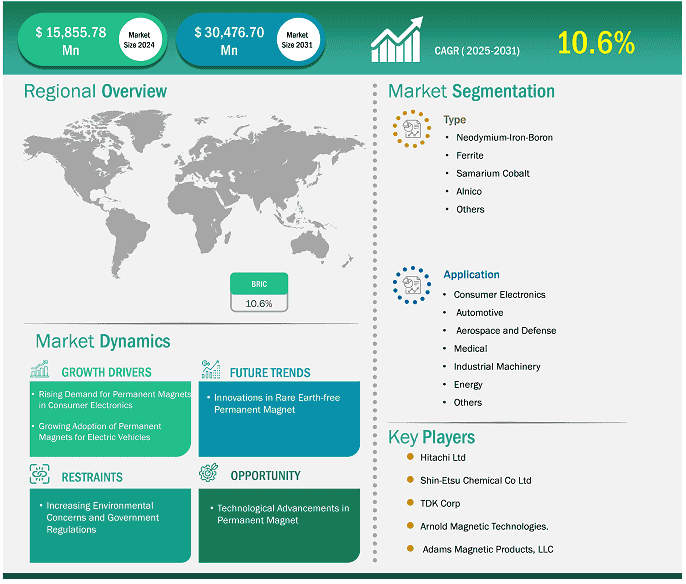
Task: Click the orange bullet beside Arnold Magnetic Technologies
Action: coord(410,525)
